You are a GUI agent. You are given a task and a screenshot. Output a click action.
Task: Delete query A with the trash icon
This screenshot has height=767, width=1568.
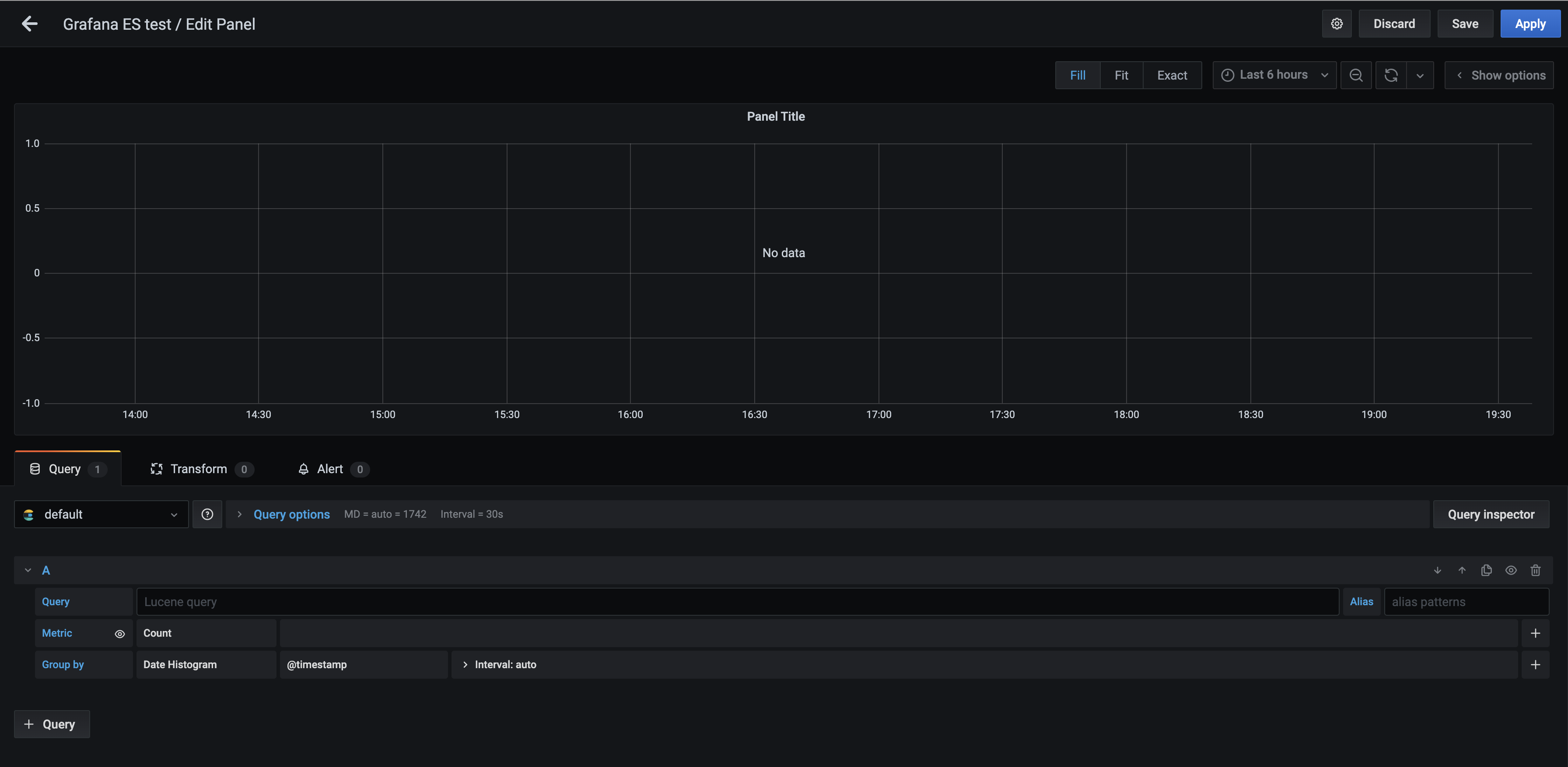[1536, 571]
